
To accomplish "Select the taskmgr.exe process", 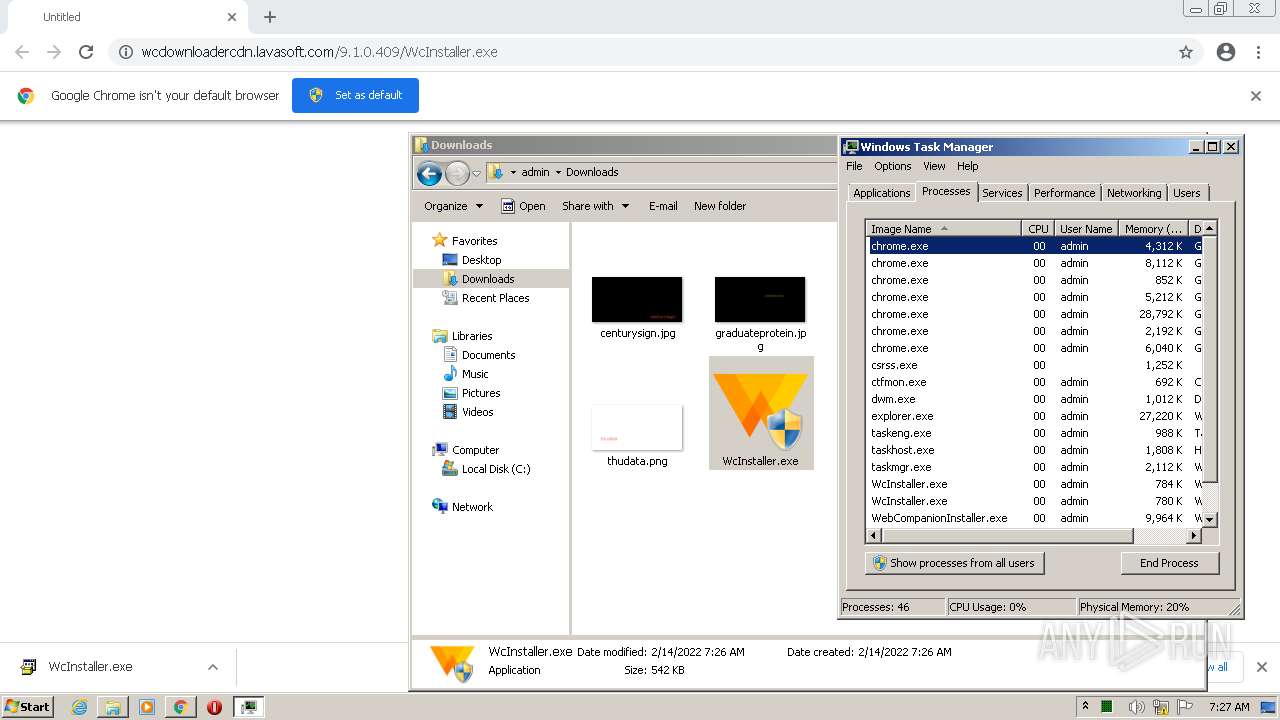I will (1033, 467).
